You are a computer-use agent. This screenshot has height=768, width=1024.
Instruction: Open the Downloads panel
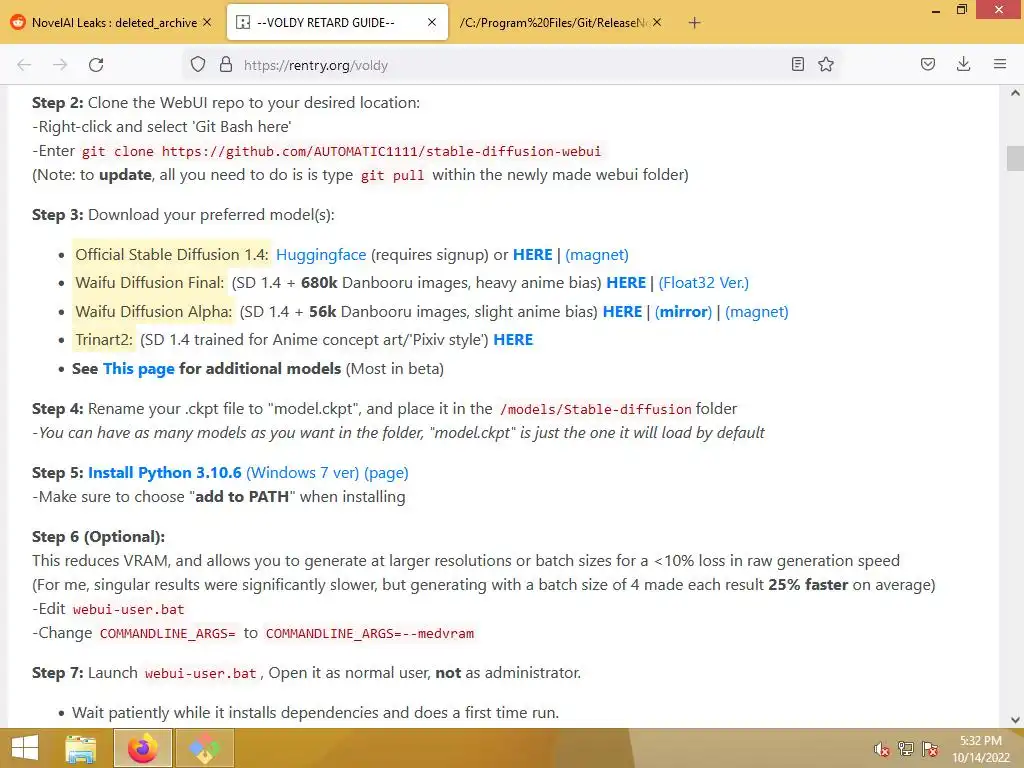pos(963,64)
